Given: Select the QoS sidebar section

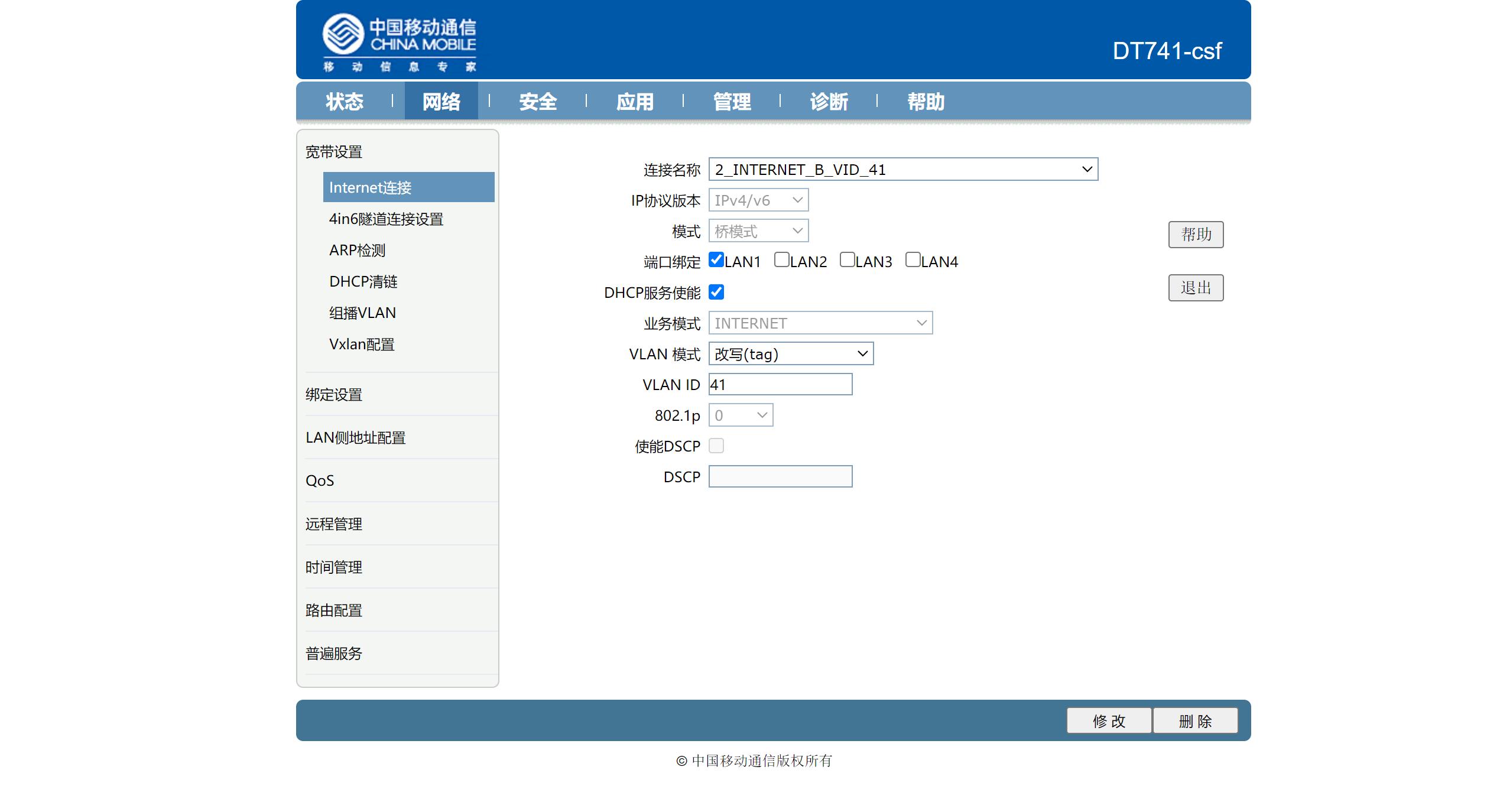Looking at the screenshot, I should [x=320, y=480].
